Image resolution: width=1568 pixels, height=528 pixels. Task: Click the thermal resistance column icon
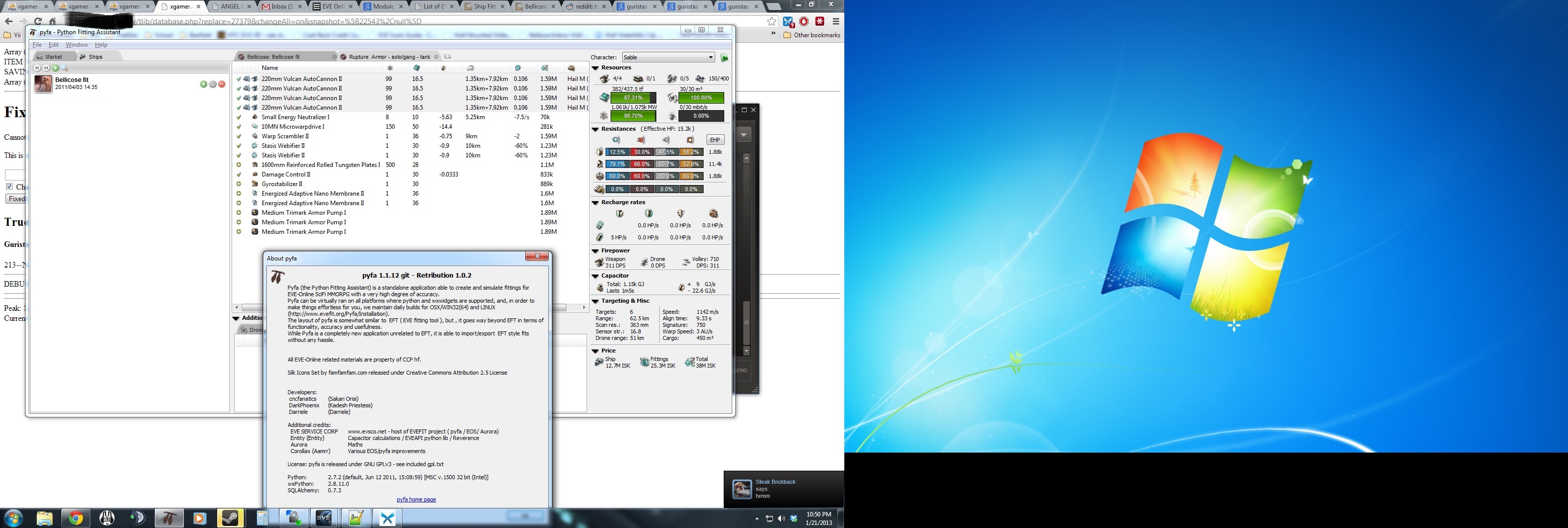(641, 140)
